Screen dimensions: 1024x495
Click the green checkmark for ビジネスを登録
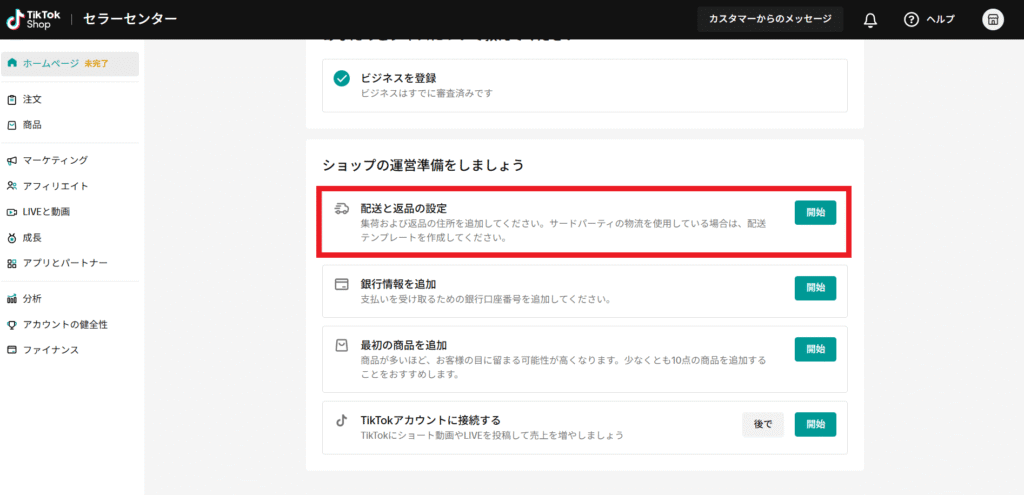[342, 79]
